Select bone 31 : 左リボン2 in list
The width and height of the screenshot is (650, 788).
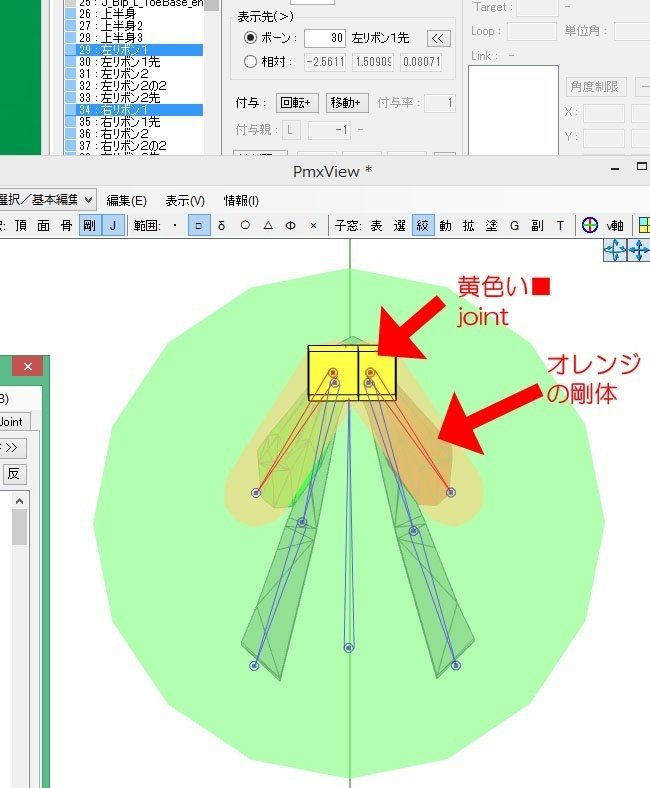point(134,74)
